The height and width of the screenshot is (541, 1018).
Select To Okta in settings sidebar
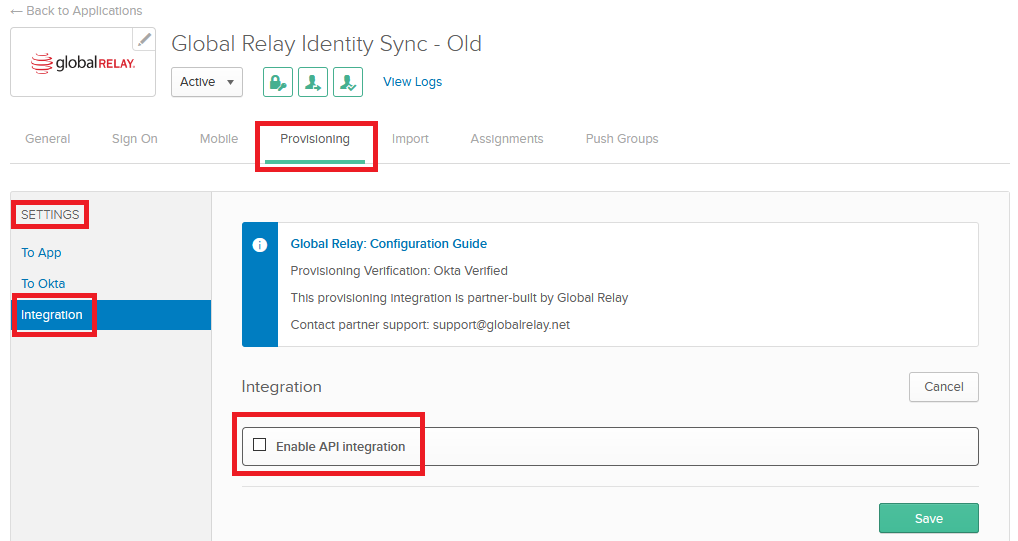43,284
